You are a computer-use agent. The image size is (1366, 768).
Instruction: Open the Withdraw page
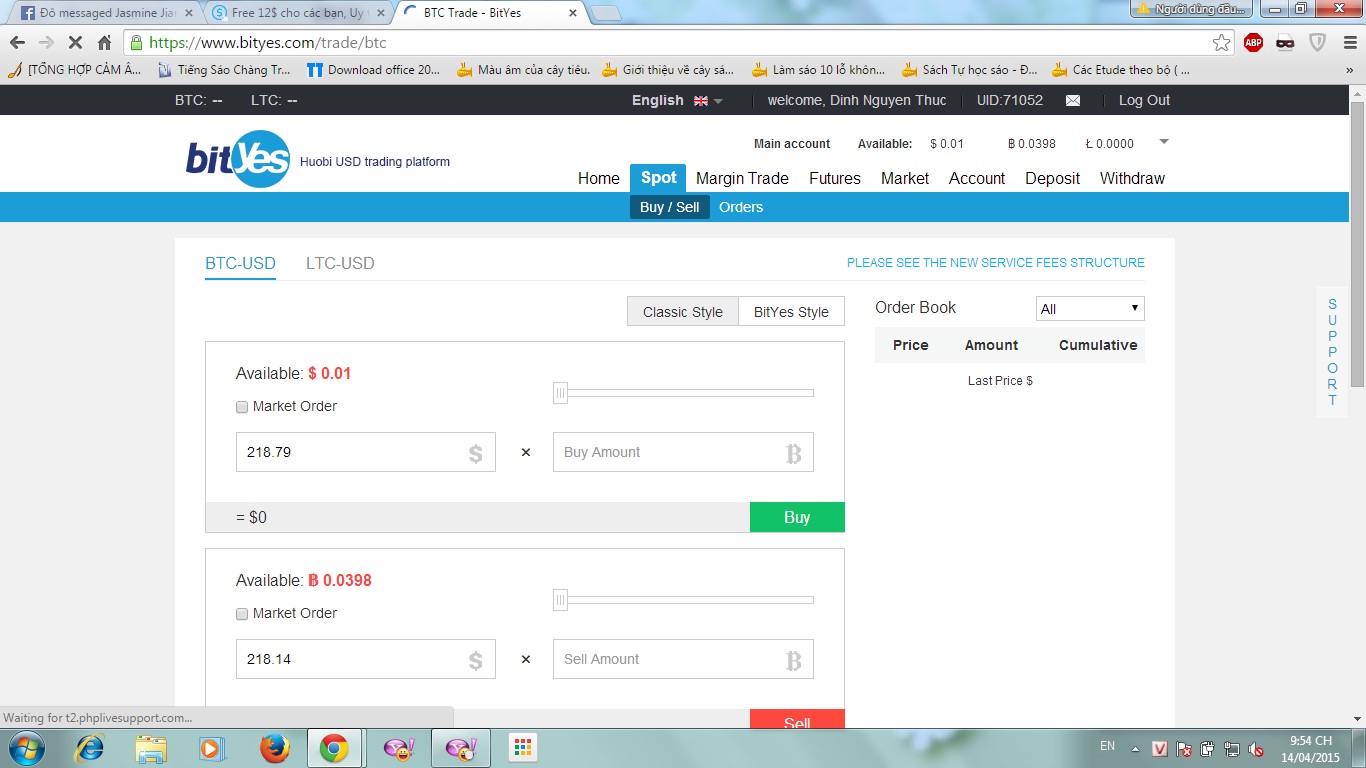click(1132, 178)
